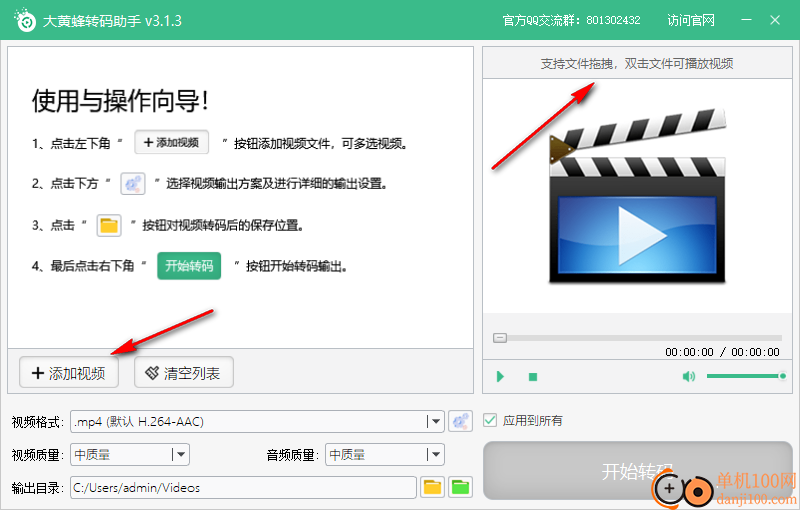Open the 视频质量 quality dropdown
800x510 pixels.
pyautogui.click(x=180, y=455)
